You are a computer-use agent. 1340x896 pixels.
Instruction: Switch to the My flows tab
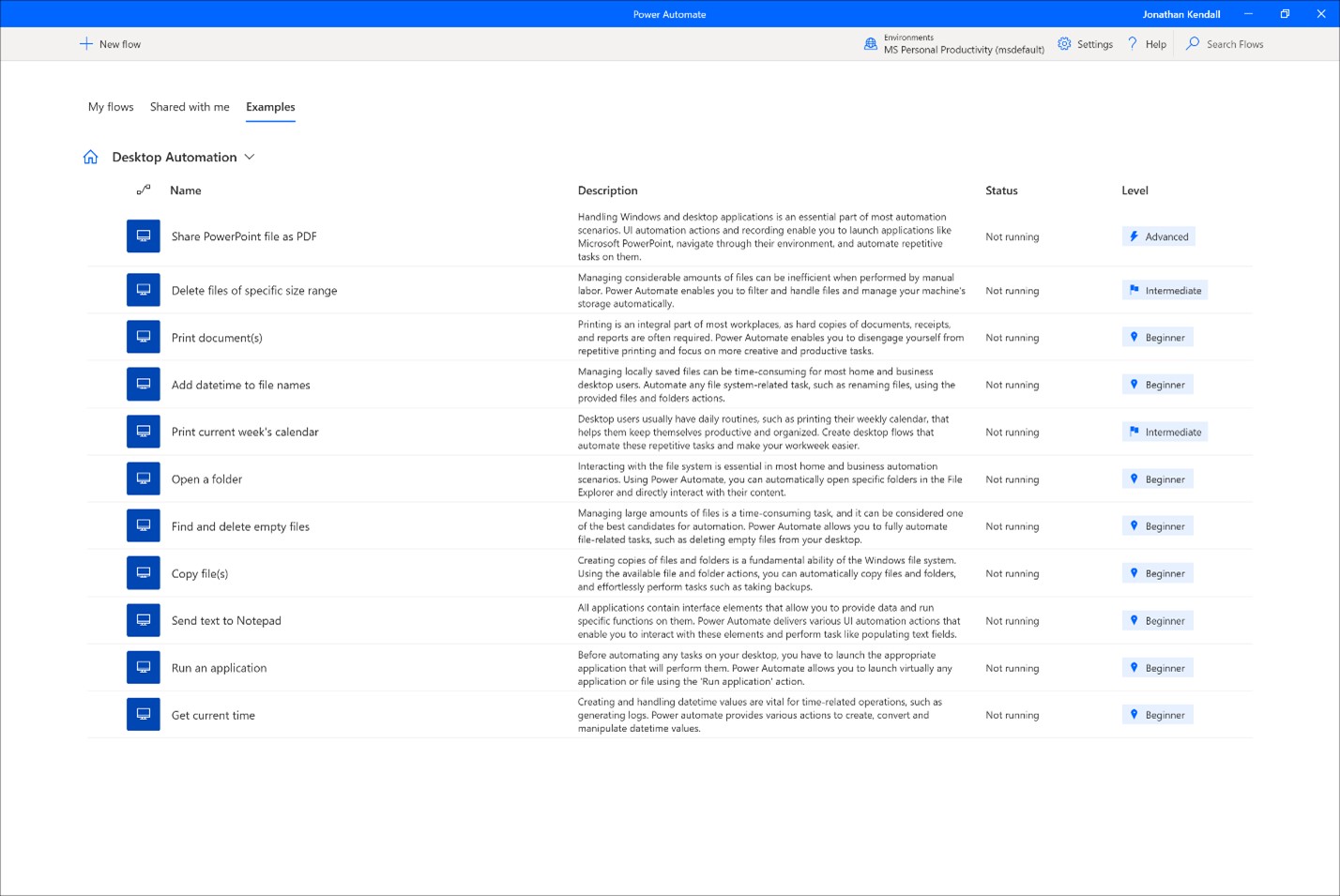110,107
